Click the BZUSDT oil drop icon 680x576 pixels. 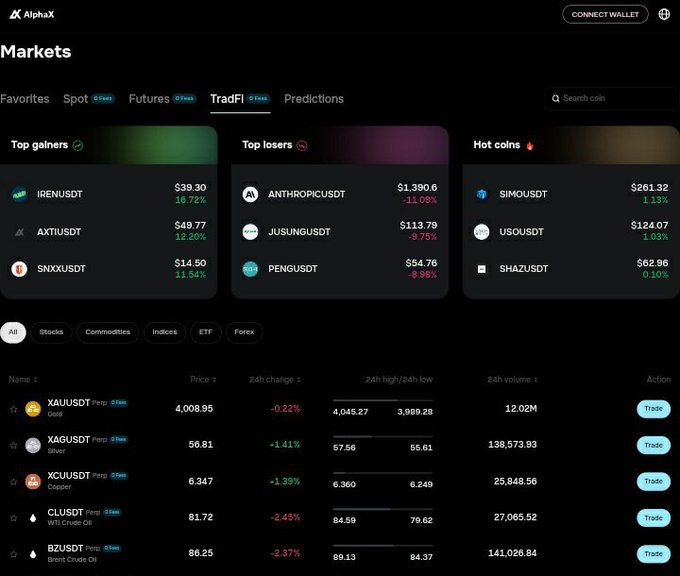(x=33, y=554)
